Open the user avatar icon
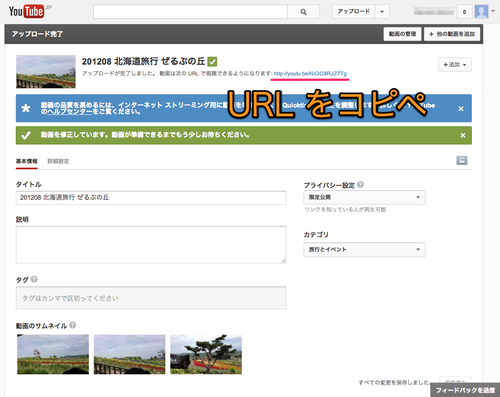This screenshot has width=500, height=397. tap(481, 12)
